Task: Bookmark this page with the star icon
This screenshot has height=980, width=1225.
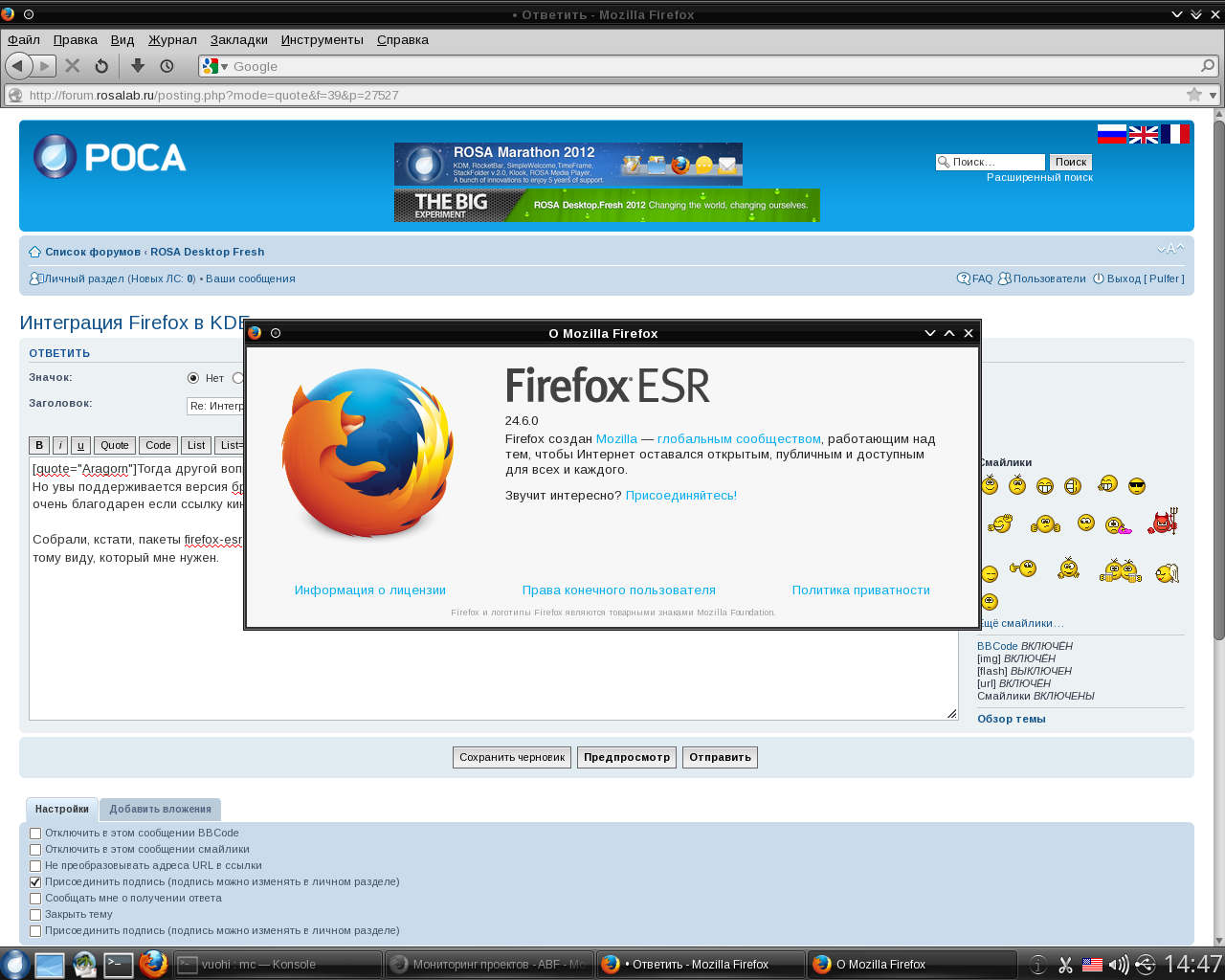Action: point(1194,95)
